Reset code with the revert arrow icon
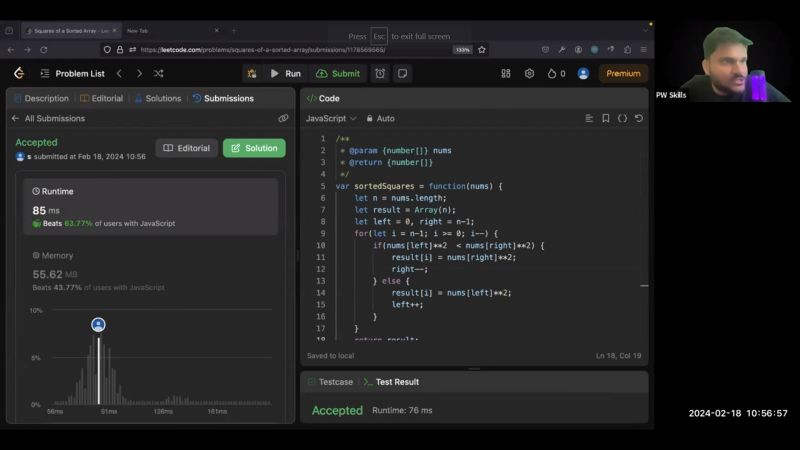The width and height of the screenshot is (800, 450). click(x=639, y=118)
